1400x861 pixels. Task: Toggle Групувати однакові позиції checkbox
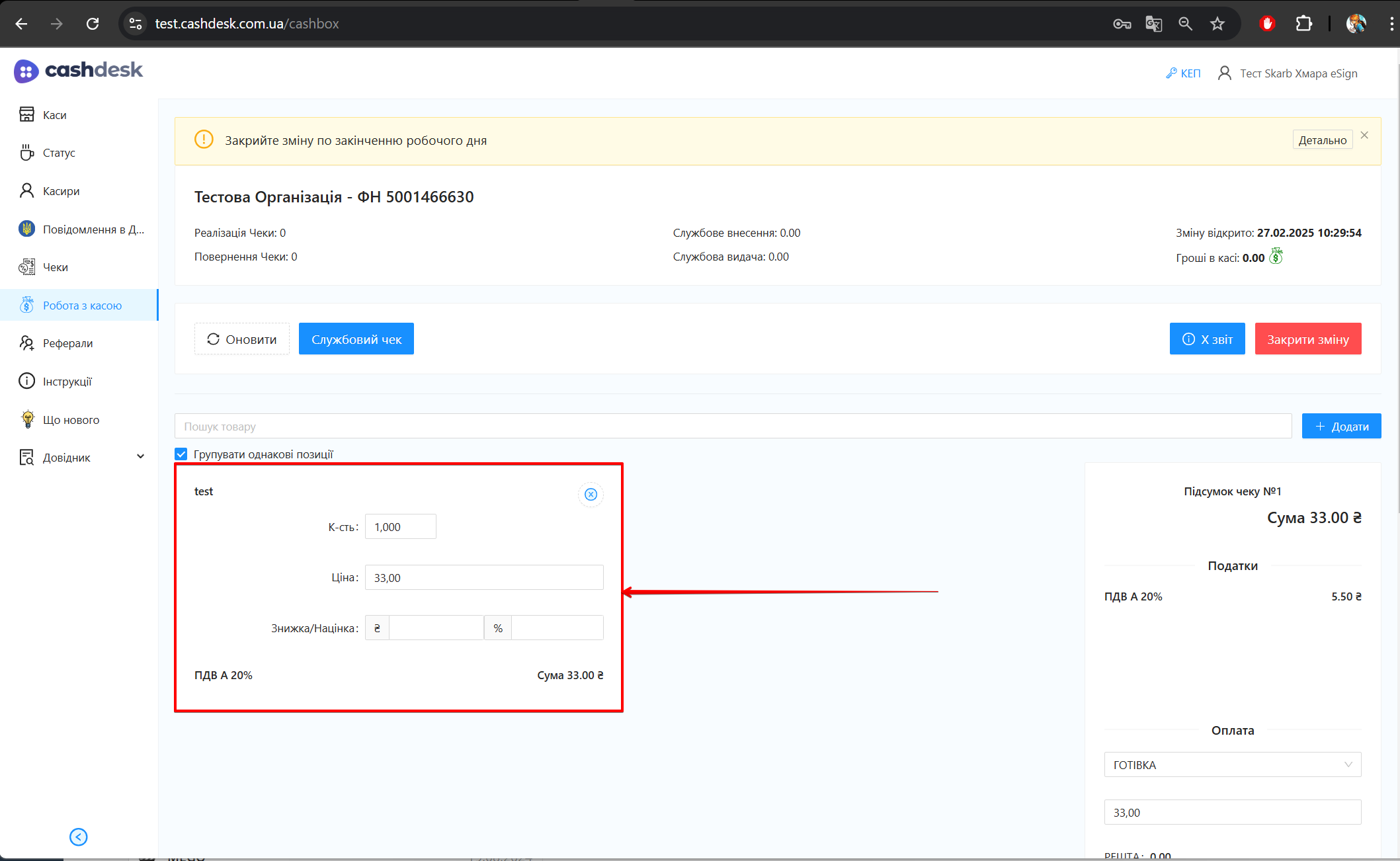tap(181, 454)
